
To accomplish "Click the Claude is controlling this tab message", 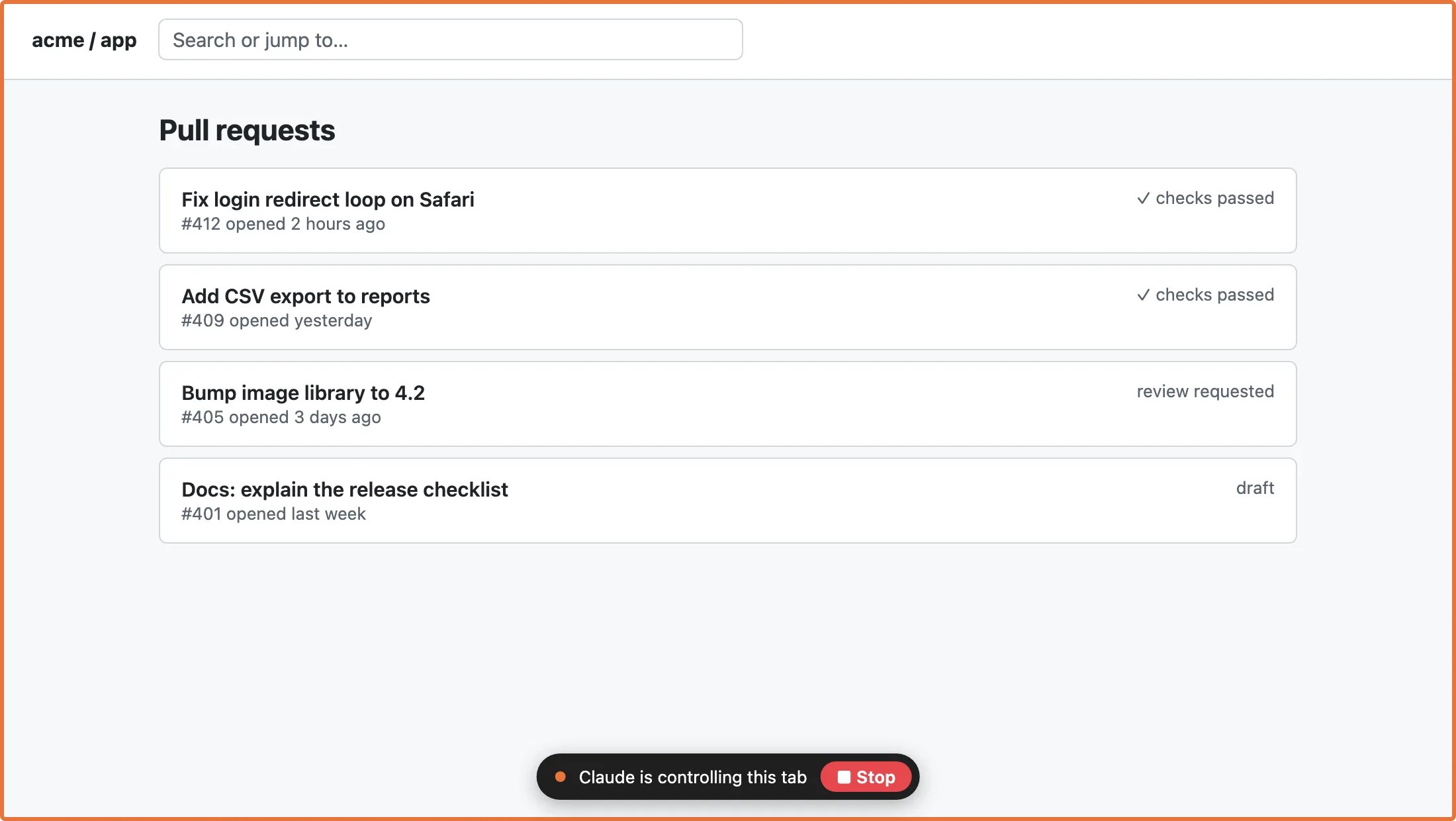I will point(692,777).
